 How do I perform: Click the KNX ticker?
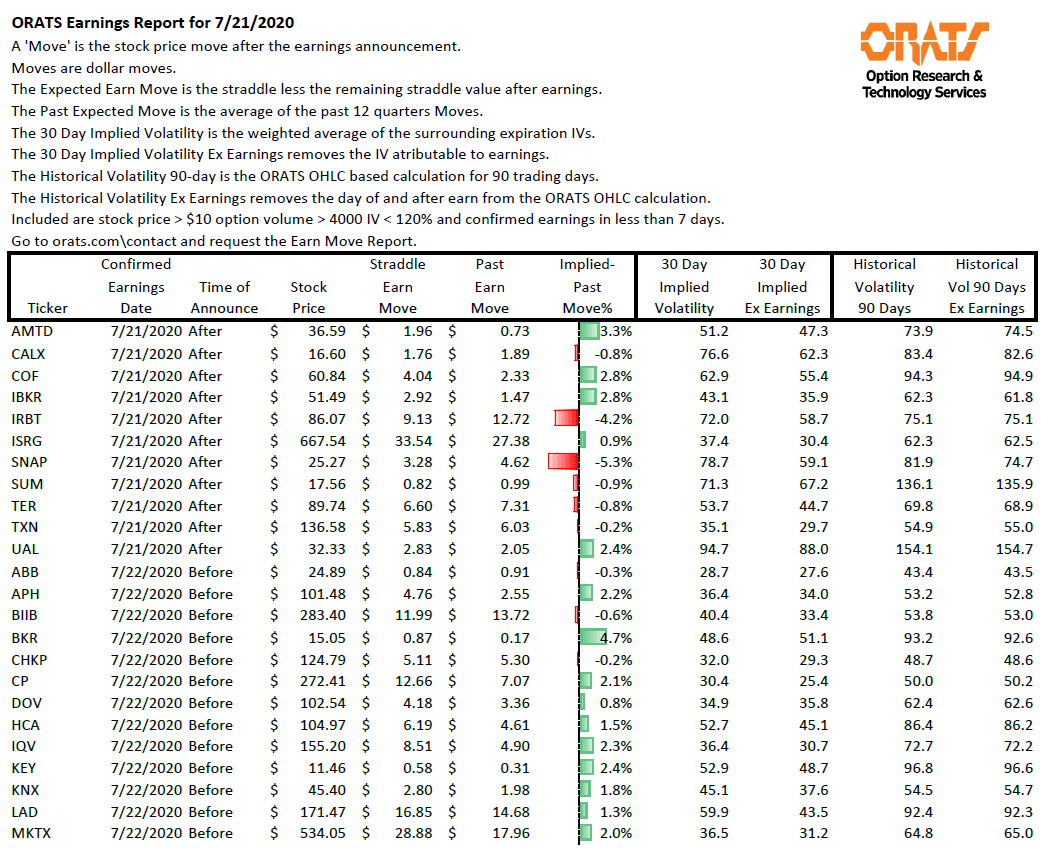tap(25, 790)
